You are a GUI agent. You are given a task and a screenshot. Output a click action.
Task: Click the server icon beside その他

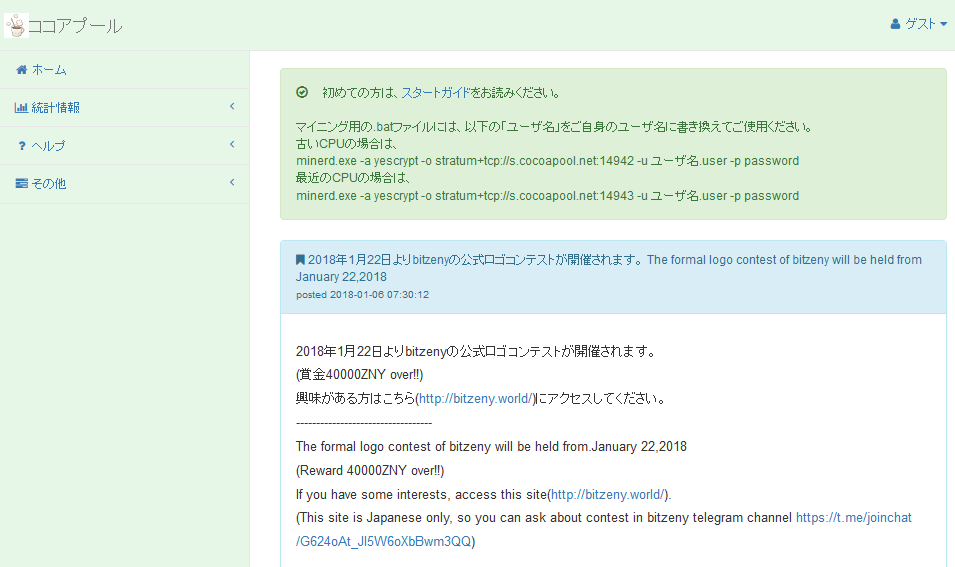21,183
